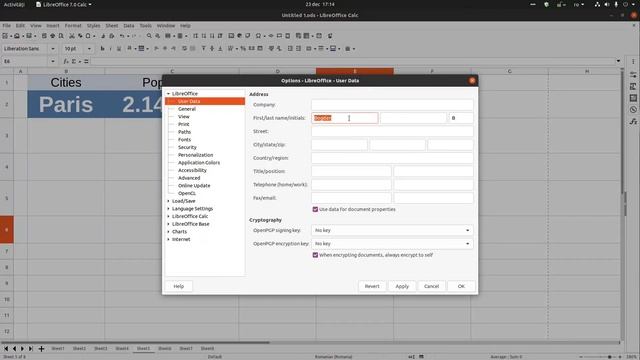
Task: Open the Sheet menu in the menu bar
Action: pyautogui.click(x=111, y=26)
